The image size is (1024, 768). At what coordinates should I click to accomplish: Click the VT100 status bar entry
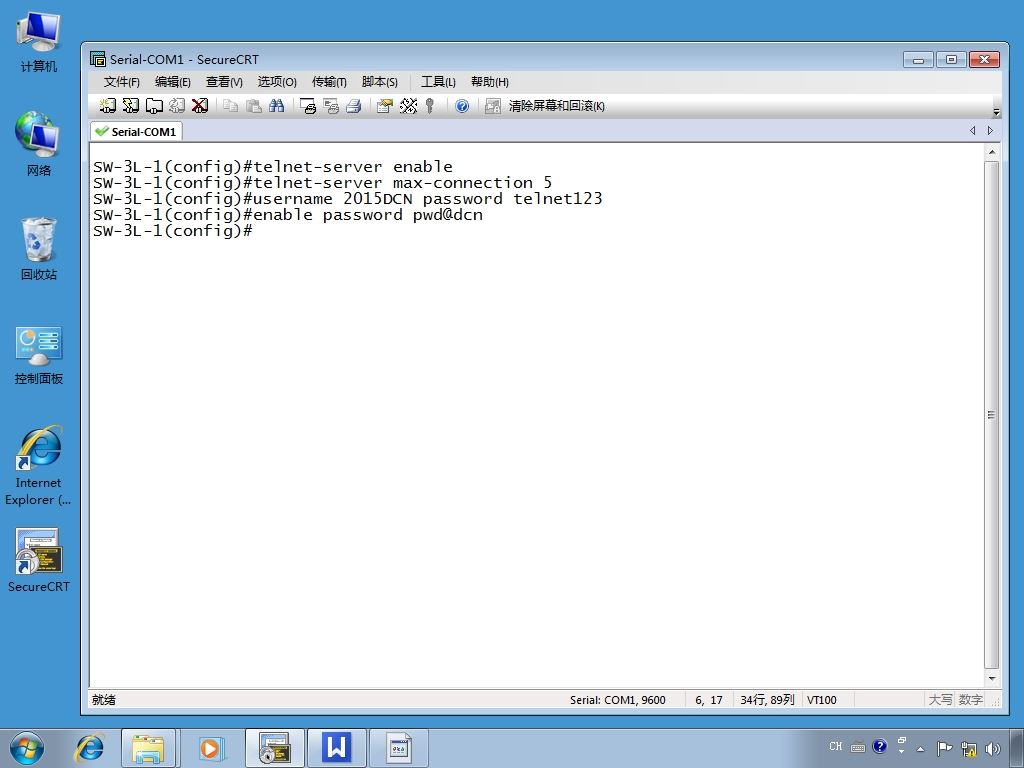click(x=822, y=699)
